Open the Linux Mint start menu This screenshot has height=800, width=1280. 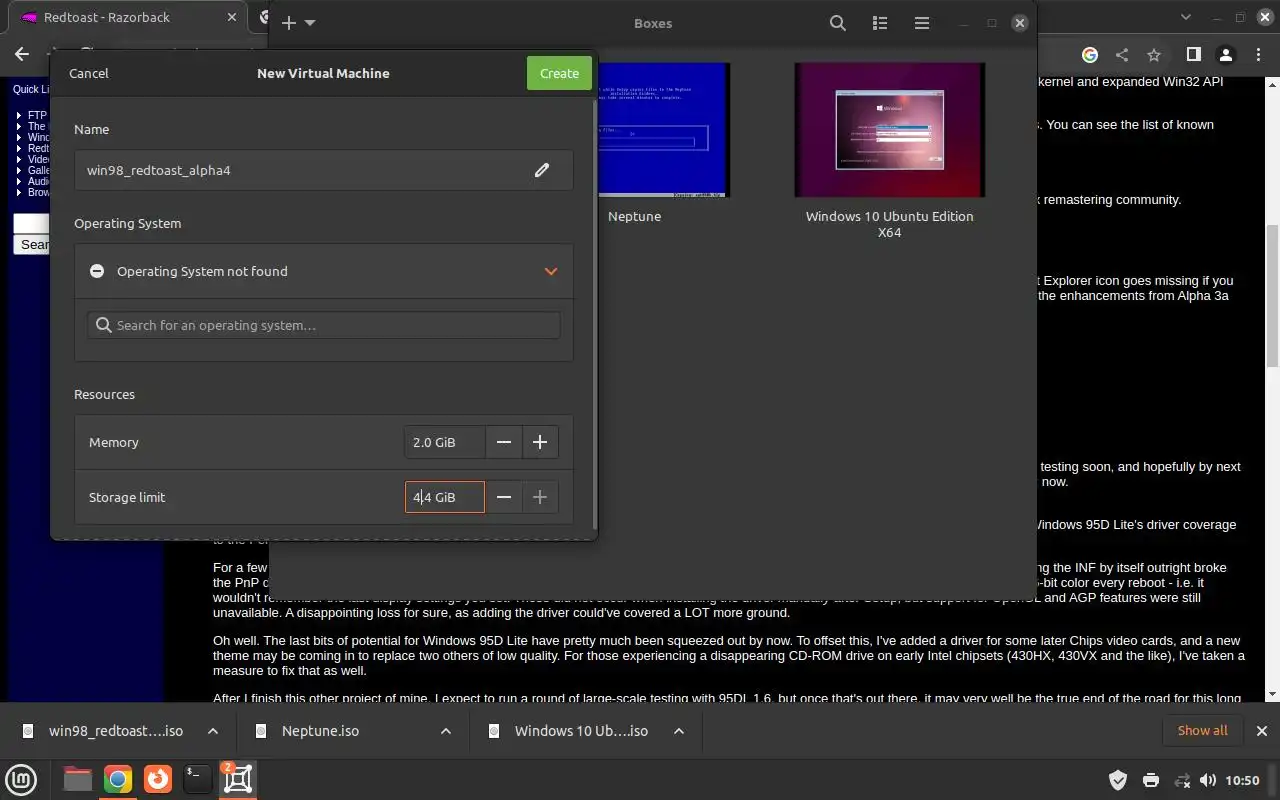pyautogui.click(x=21, y=779)
